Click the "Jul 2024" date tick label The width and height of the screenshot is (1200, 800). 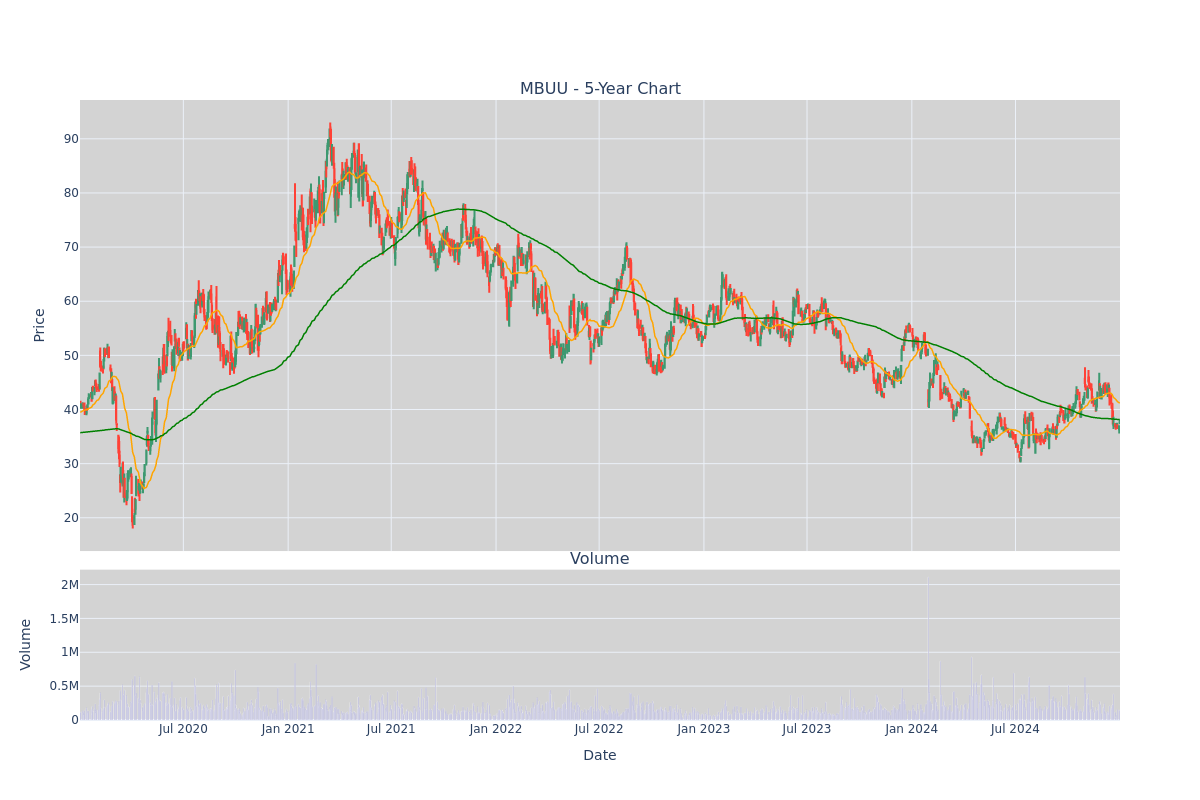point(1015,729)
